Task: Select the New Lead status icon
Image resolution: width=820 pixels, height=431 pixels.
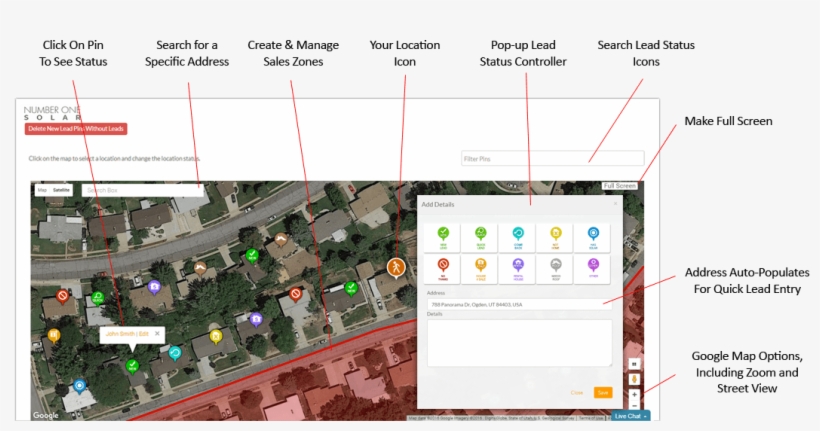Action: 443,237
